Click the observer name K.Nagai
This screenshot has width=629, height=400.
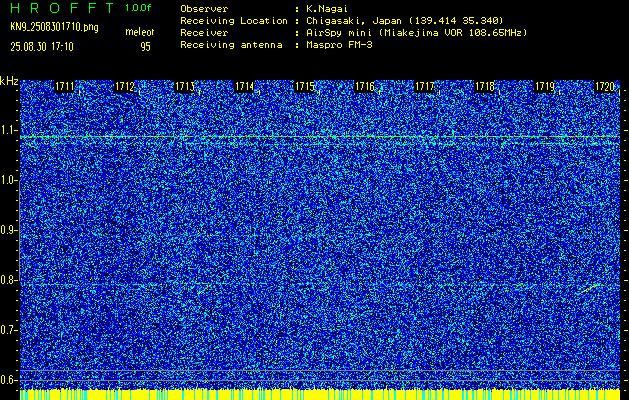click(327, 9)
